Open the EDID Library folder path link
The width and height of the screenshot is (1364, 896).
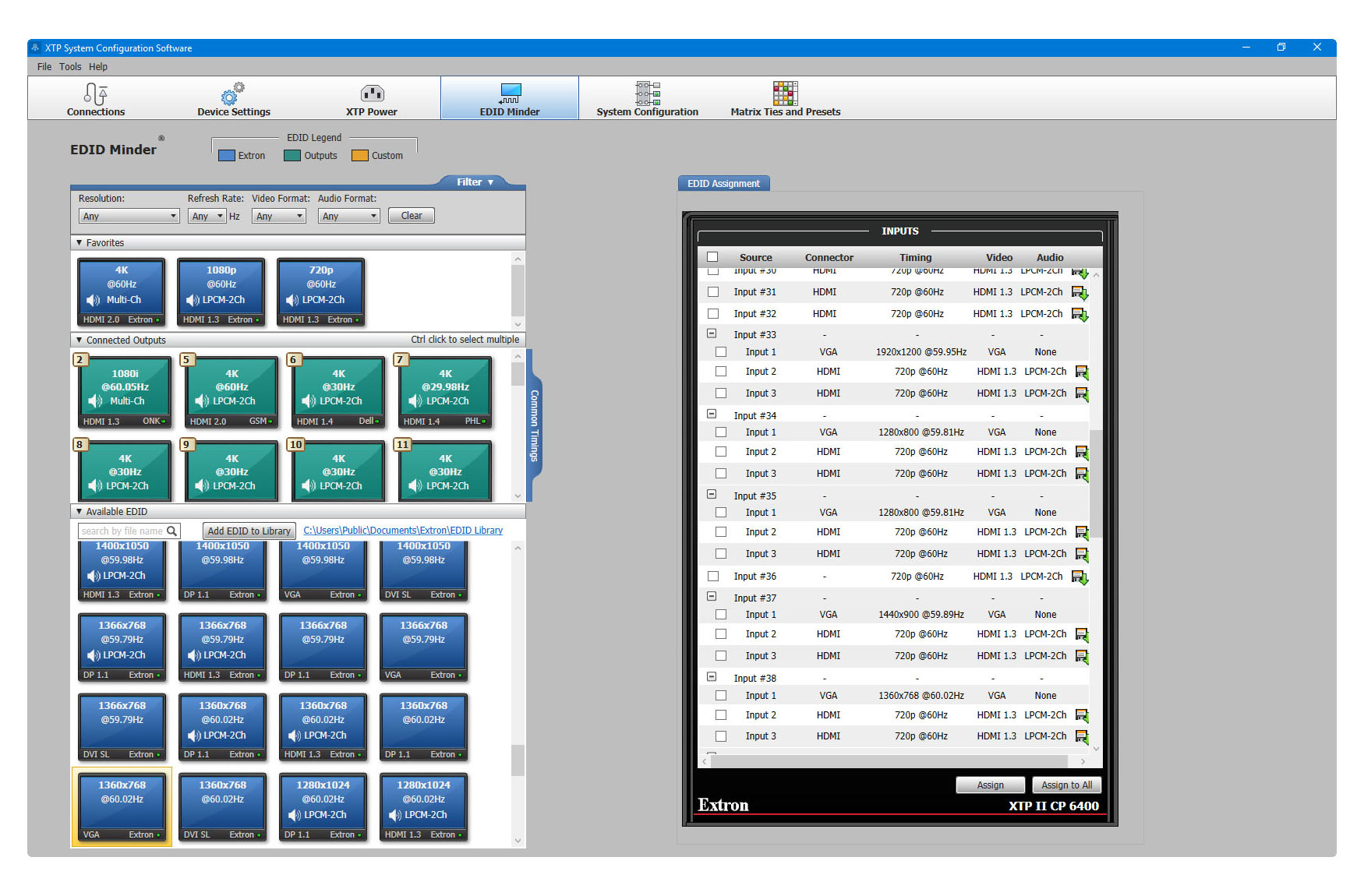[x=403, y=531]
